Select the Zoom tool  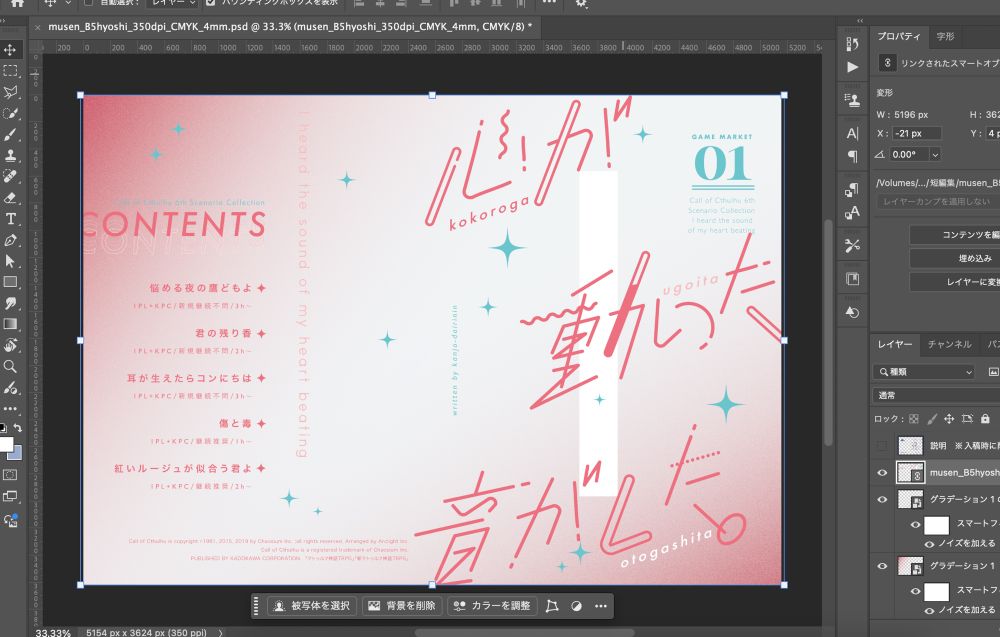coord(10,367)
